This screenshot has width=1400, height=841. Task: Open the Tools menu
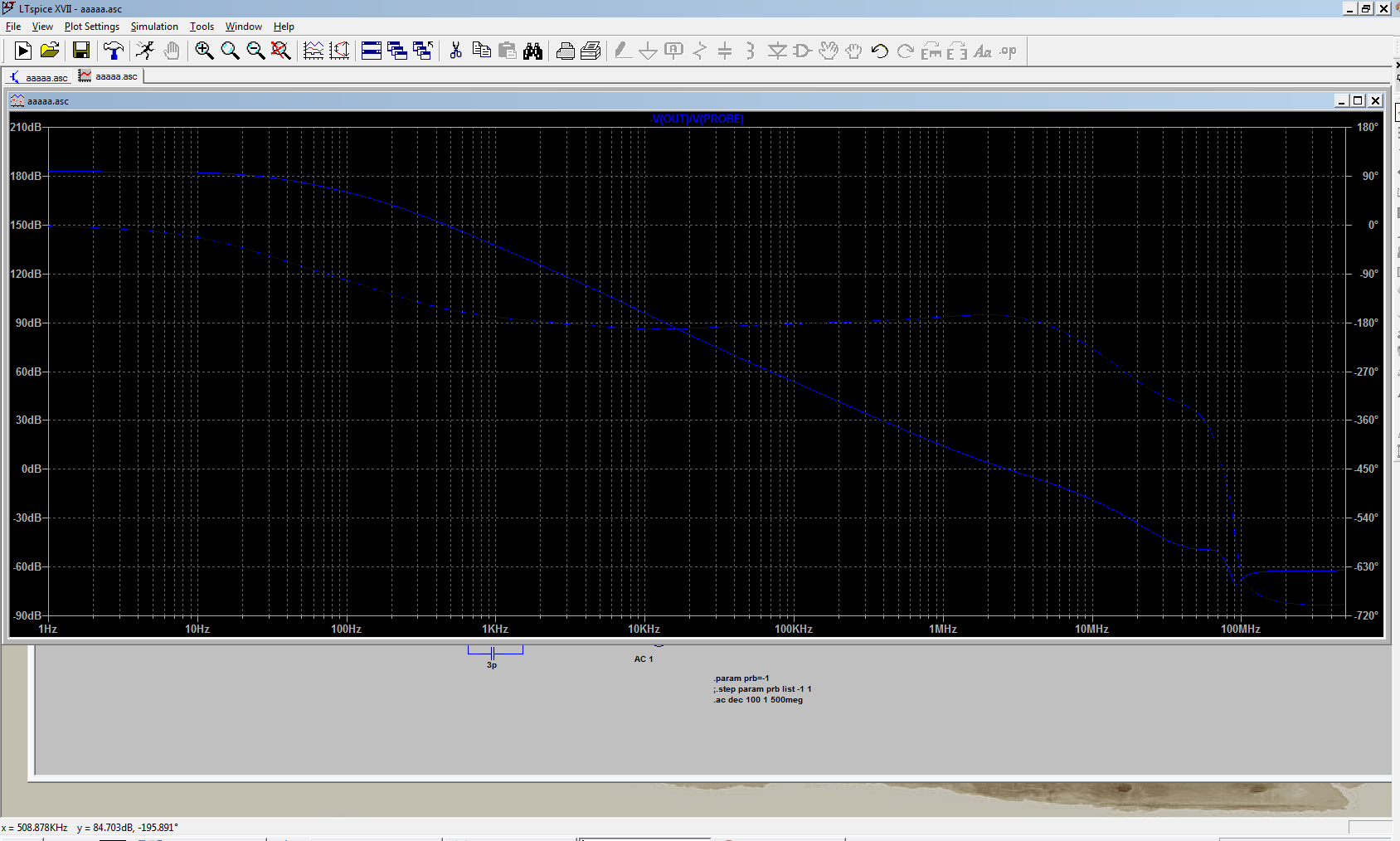(x=202, y=27)
